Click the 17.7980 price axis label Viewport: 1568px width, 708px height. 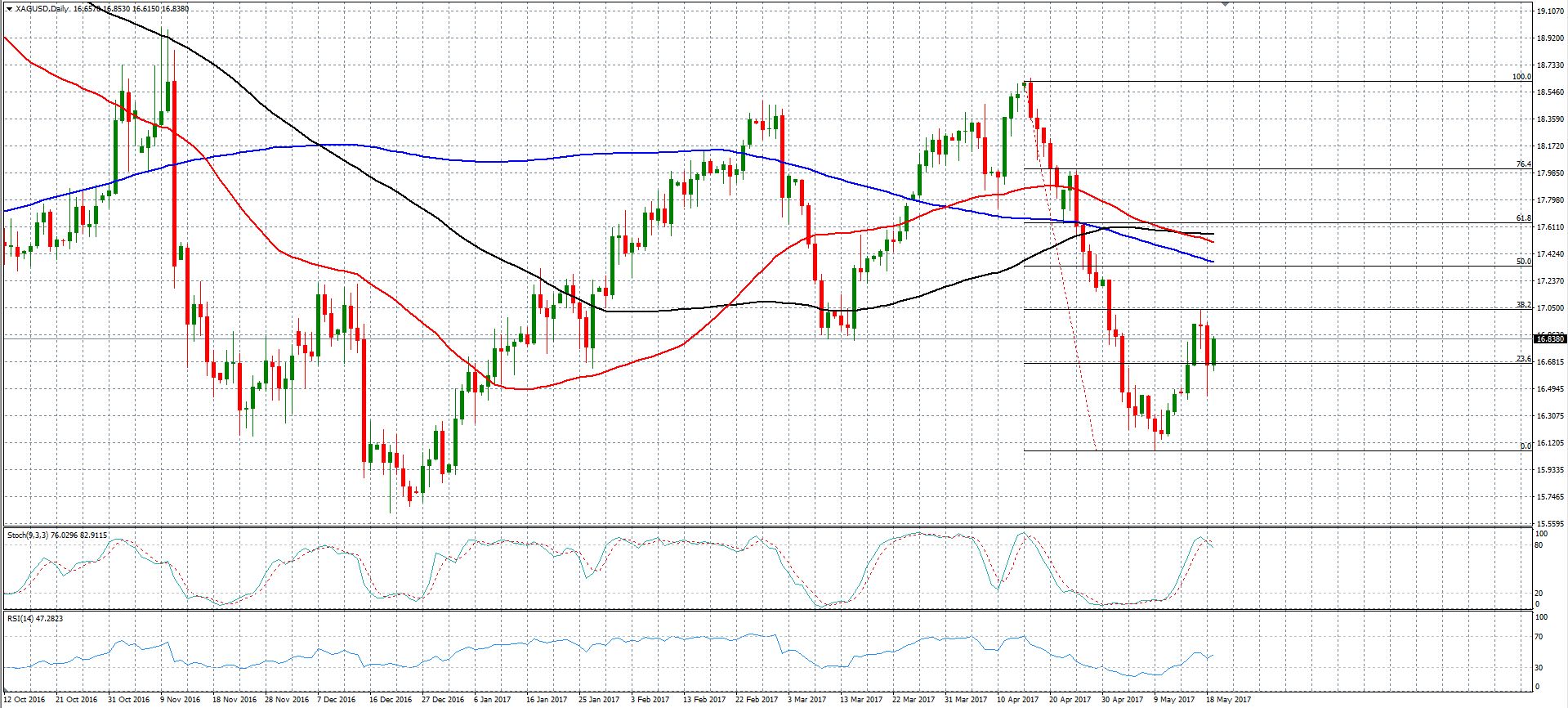1550,200
